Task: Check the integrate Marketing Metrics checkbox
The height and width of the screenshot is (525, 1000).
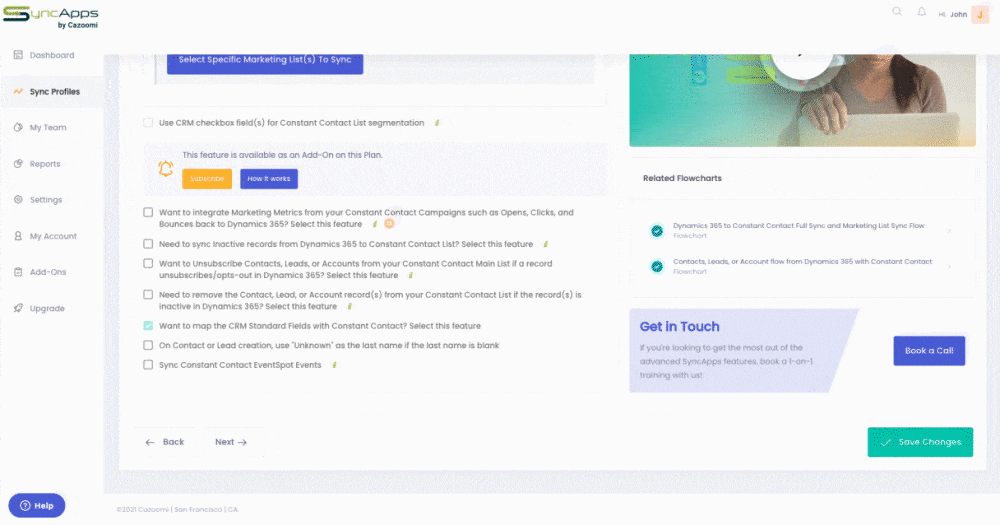Action: (x=148, y=212)
